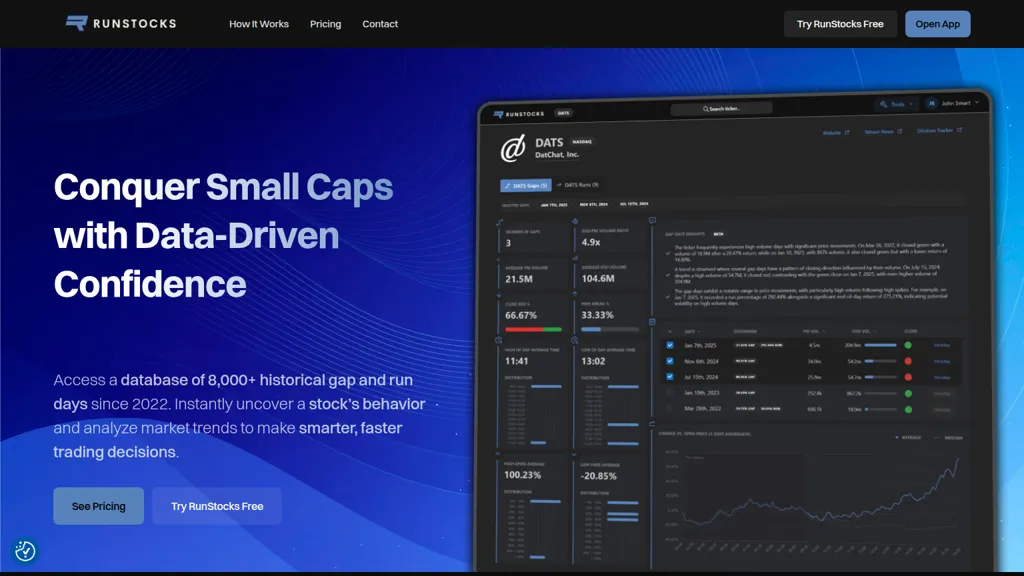Click the external-link icon beside Website

tap(847, 132)
